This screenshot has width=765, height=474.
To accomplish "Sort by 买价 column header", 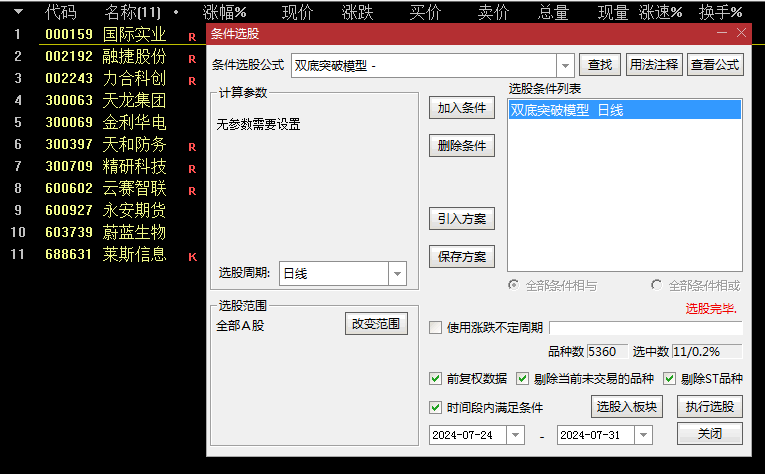I will (425, 12).
